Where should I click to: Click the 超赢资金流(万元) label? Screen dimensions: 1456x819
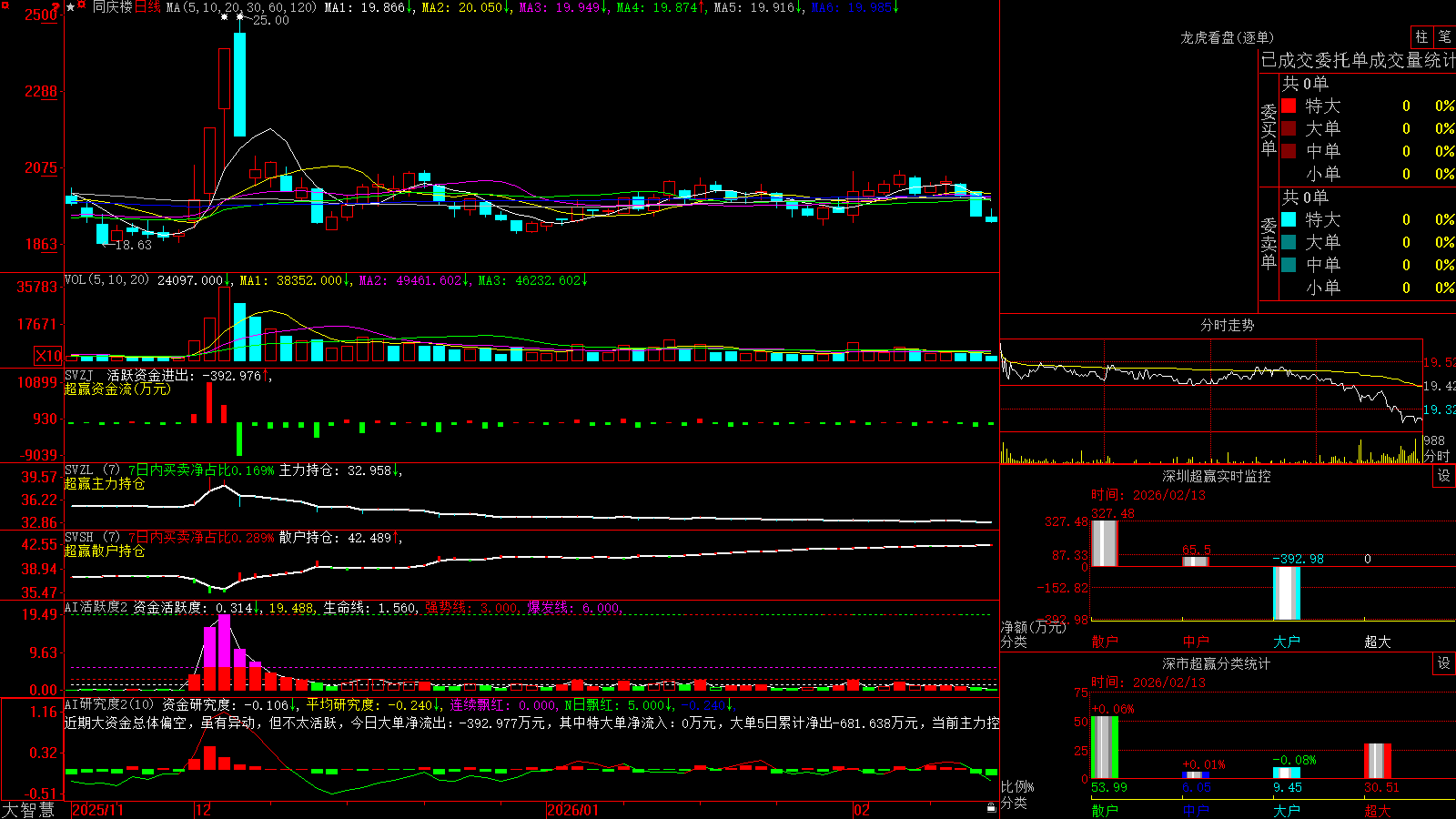[x=117, y=389]
